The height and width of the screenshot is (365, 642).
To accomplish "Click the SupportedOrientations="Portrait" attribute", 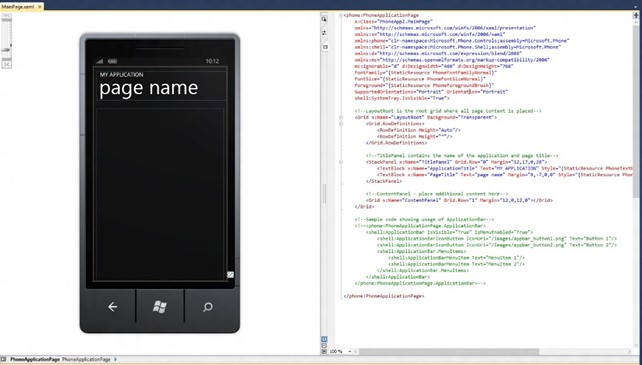I will click(400, 92).
